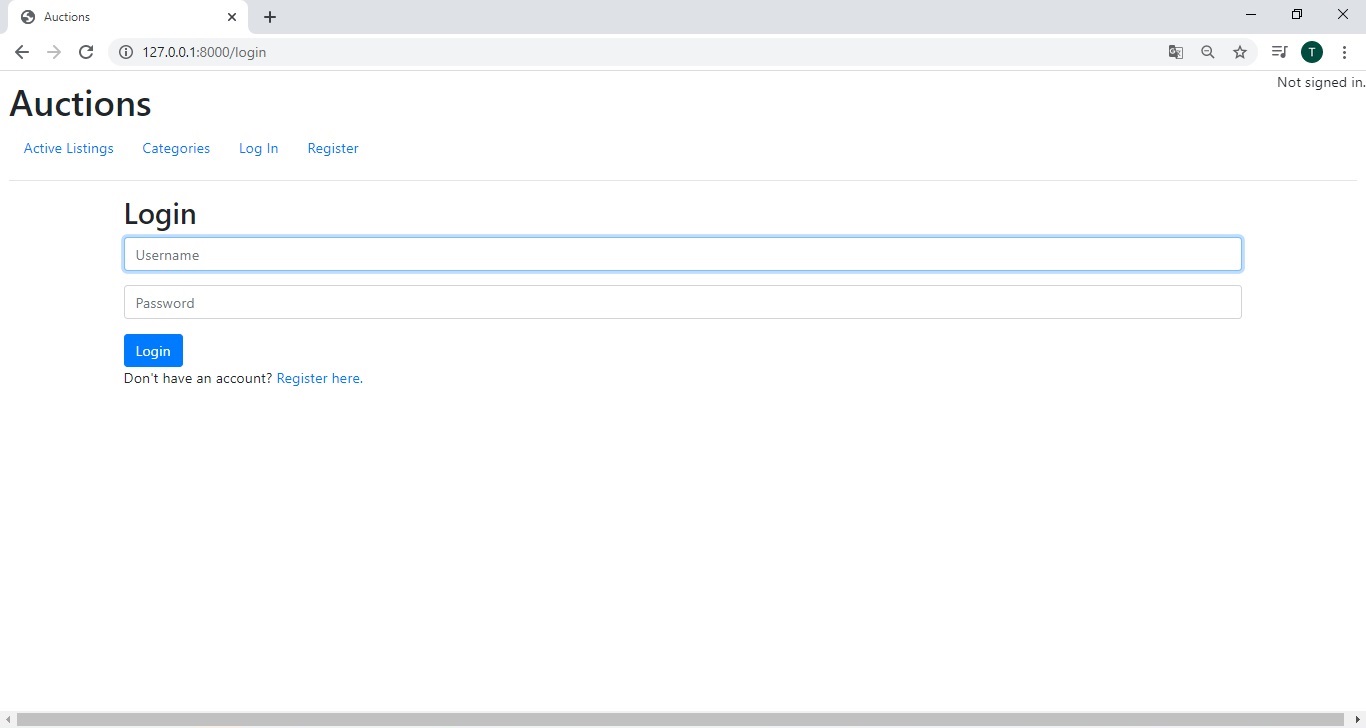Click the horizontal scrollbar at the bottom

(680, 720)
